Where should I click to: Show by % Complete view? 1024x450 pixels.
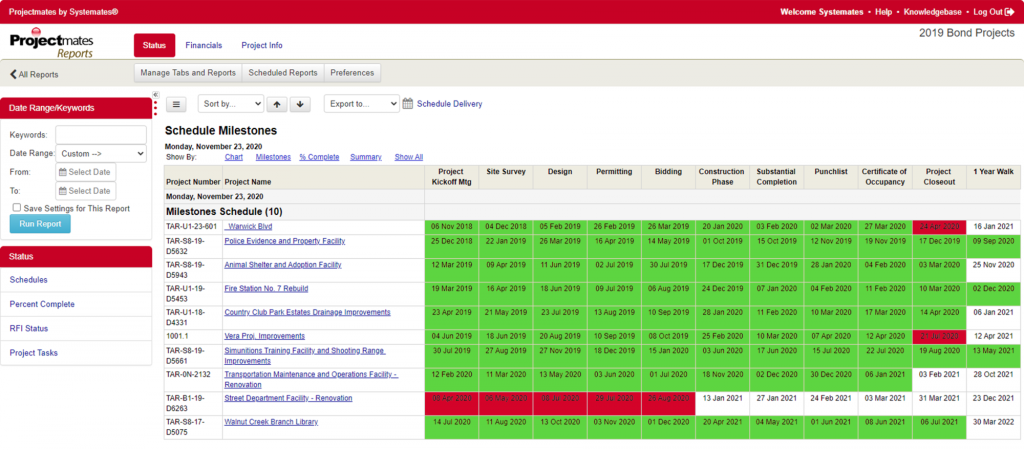coord(319,157)
